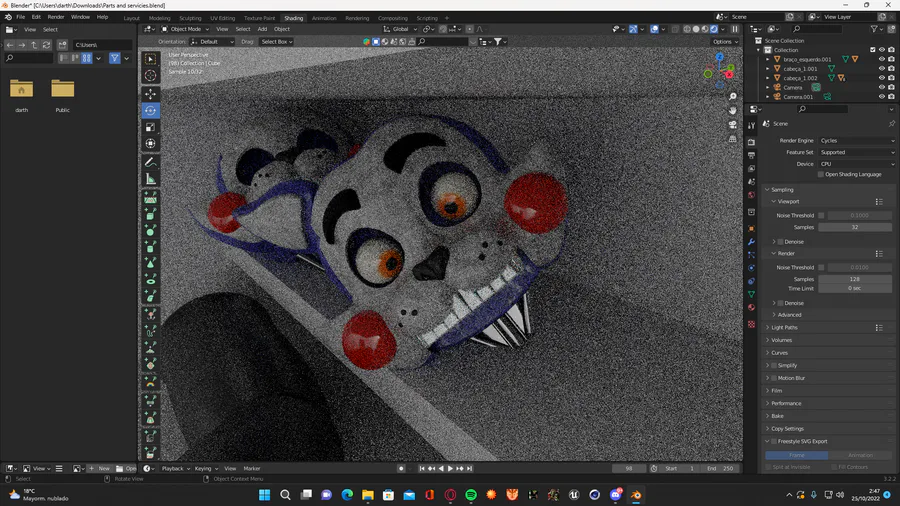Open the darth folder in file browser

(21, 95)
